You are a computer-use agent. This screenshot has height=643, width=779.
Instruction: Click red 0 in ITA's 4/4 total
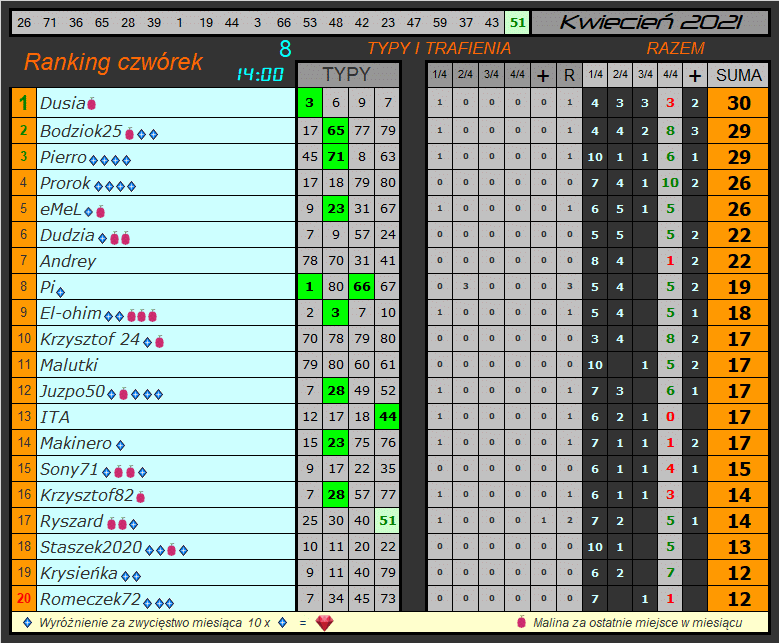[670, 417]
